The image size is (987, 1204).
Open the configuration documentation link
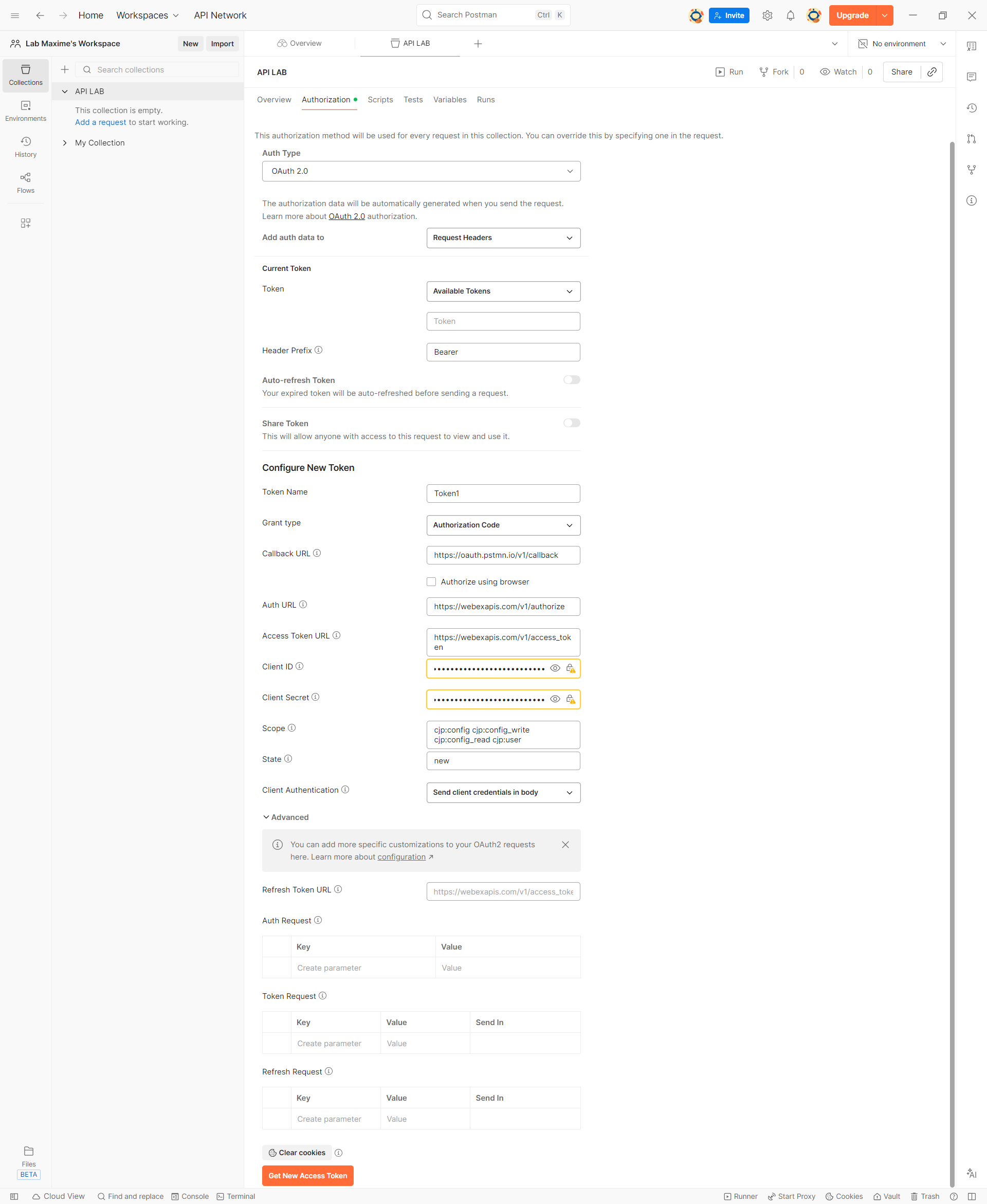click(x=401, y=856)
